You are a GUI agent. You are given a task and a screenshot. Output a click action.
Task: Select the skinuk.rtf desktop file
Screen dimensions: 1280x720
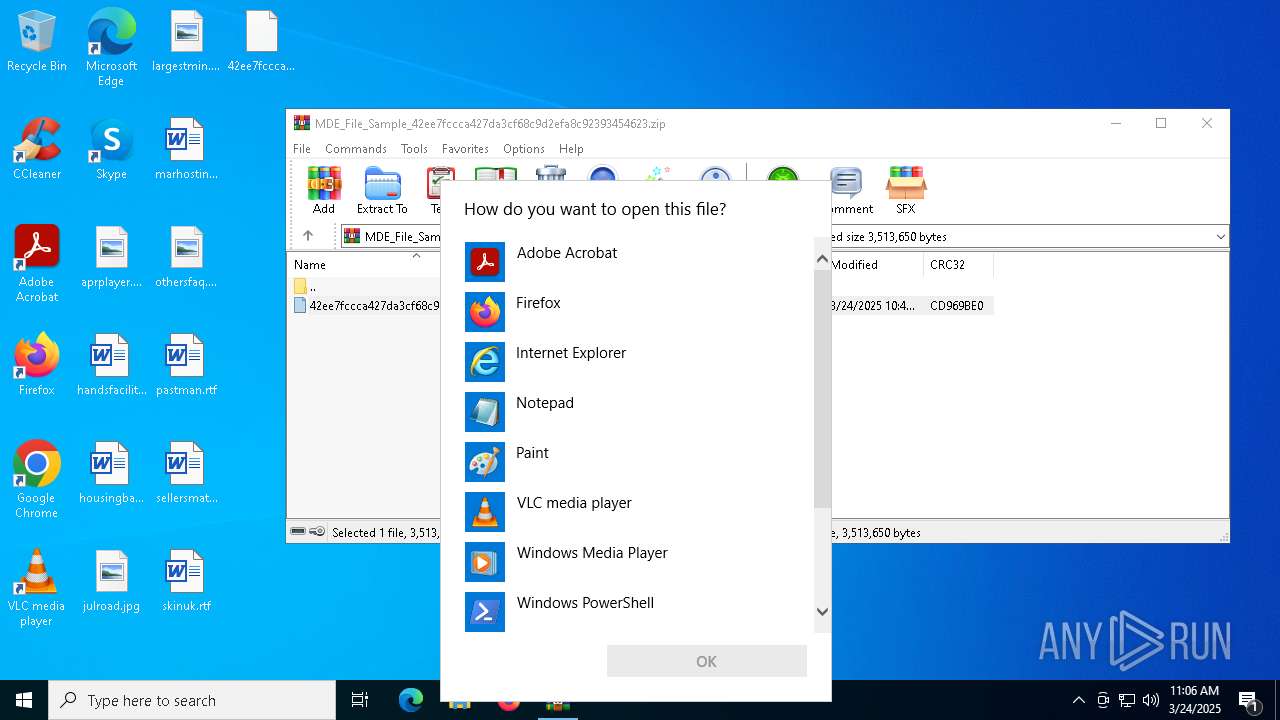click(186, 582)
